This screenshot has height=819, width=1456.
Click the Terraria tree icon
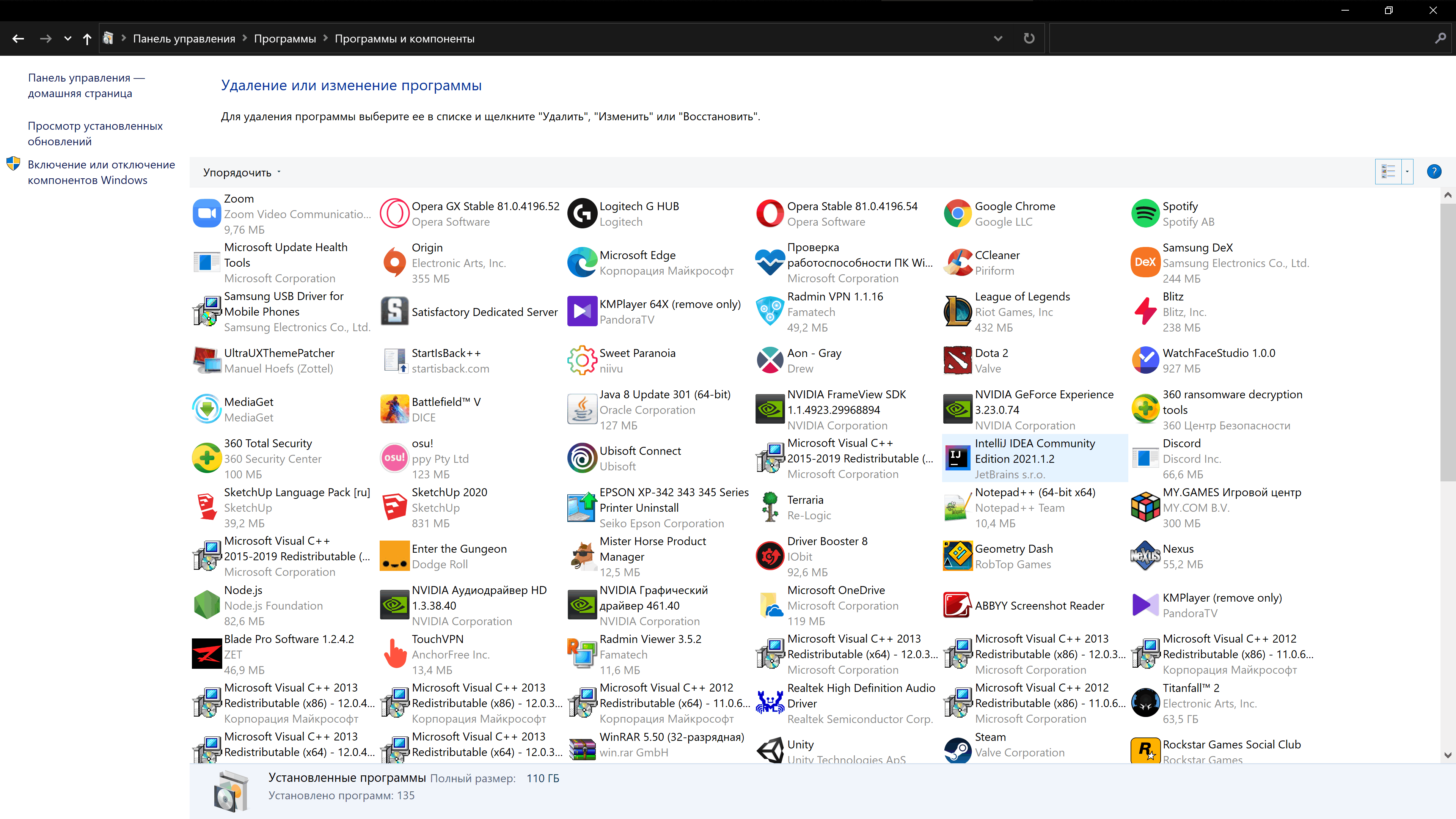click(770, 507)
